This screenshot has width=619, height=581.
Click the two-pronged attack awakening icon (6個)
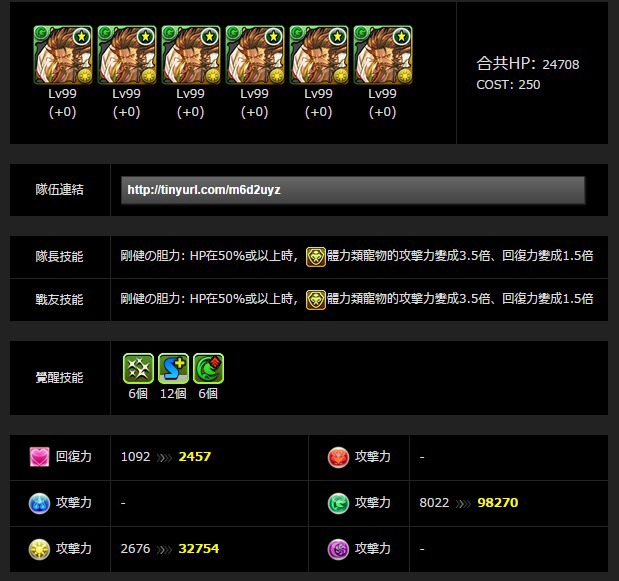coord(138,368)
